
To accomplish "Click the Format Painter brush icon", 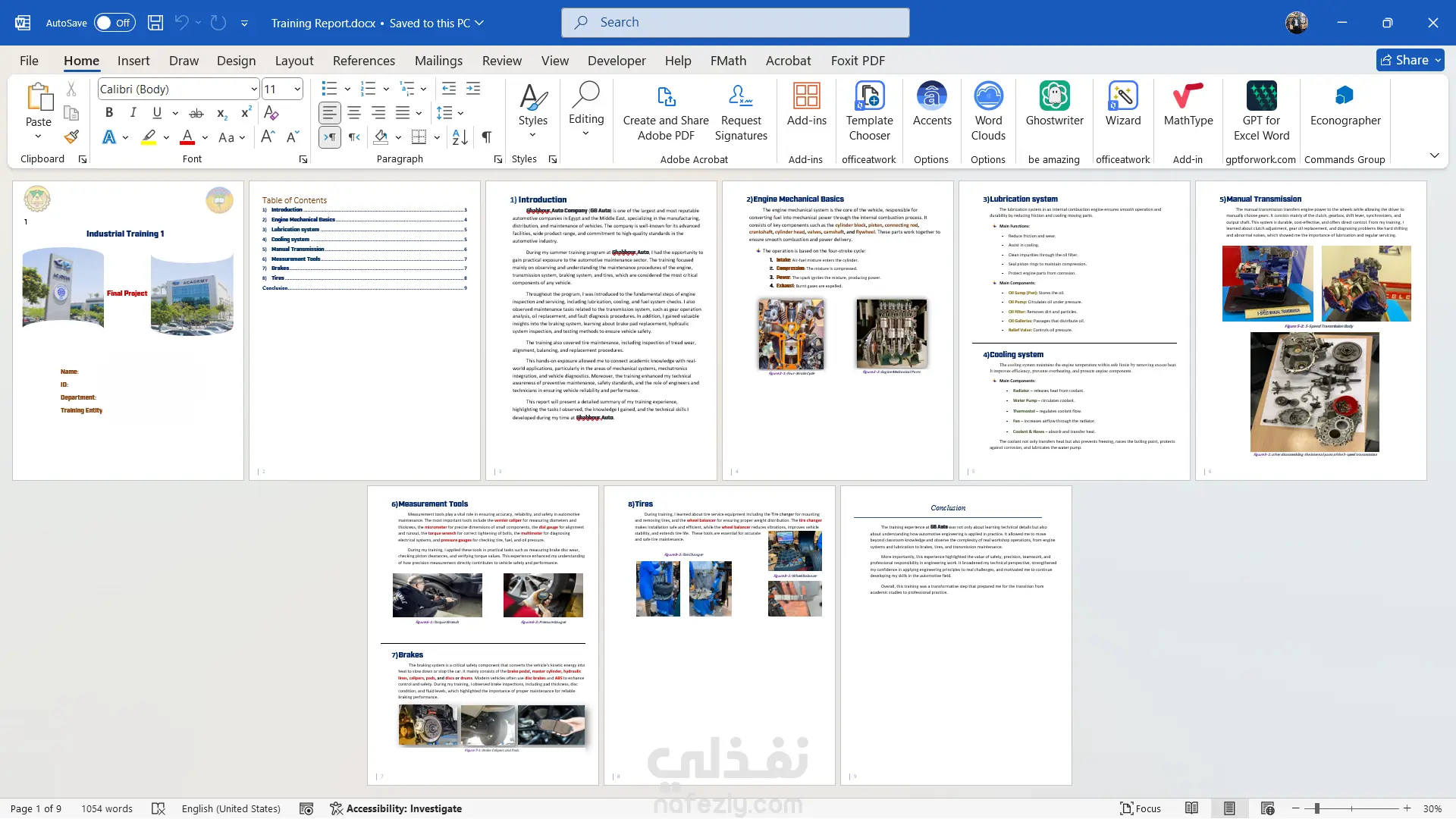I will tap(71, 137).
